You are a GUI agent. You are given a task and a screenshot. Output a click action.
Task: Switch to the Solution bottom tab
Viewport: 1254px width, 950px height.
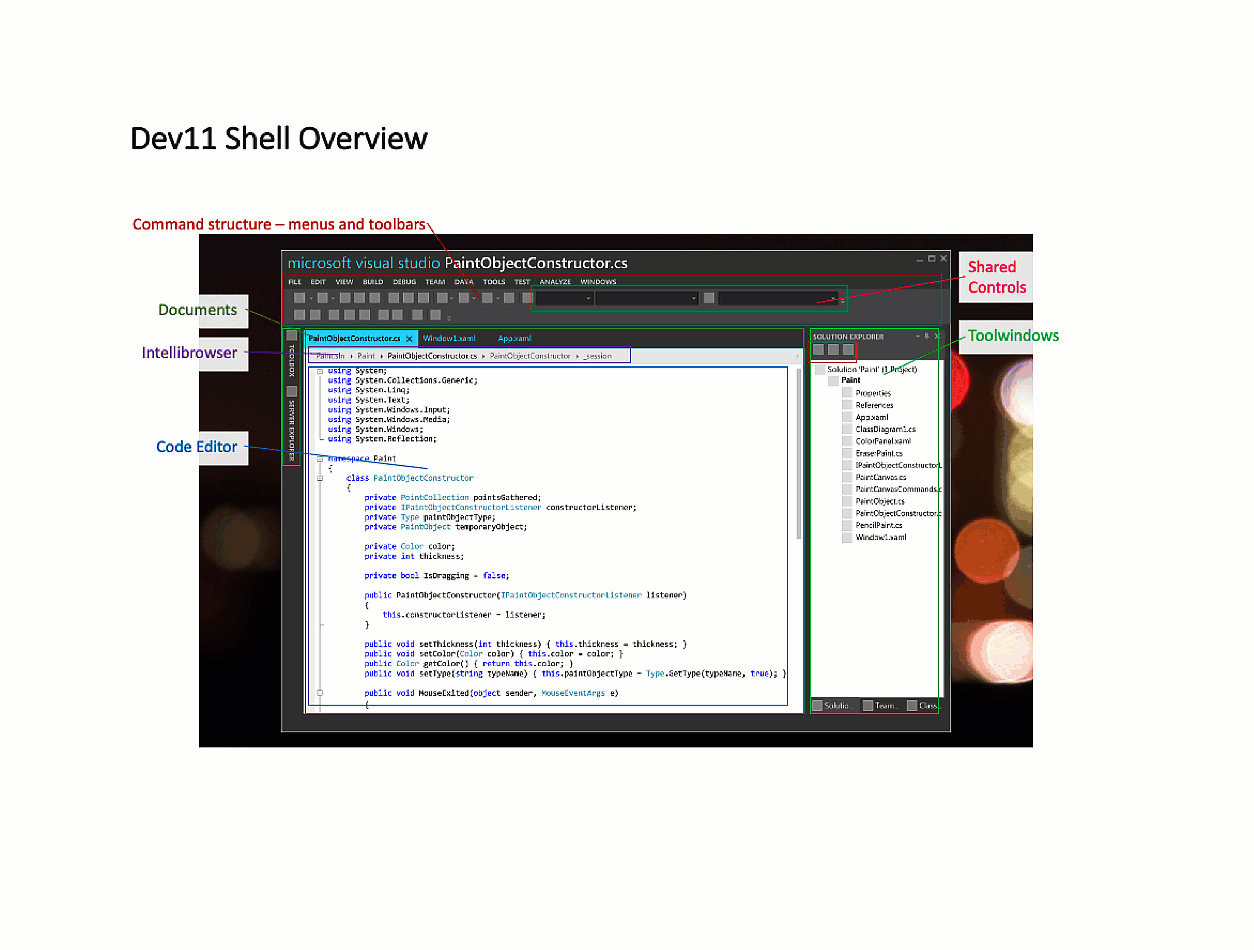click(x=833, y=706)
